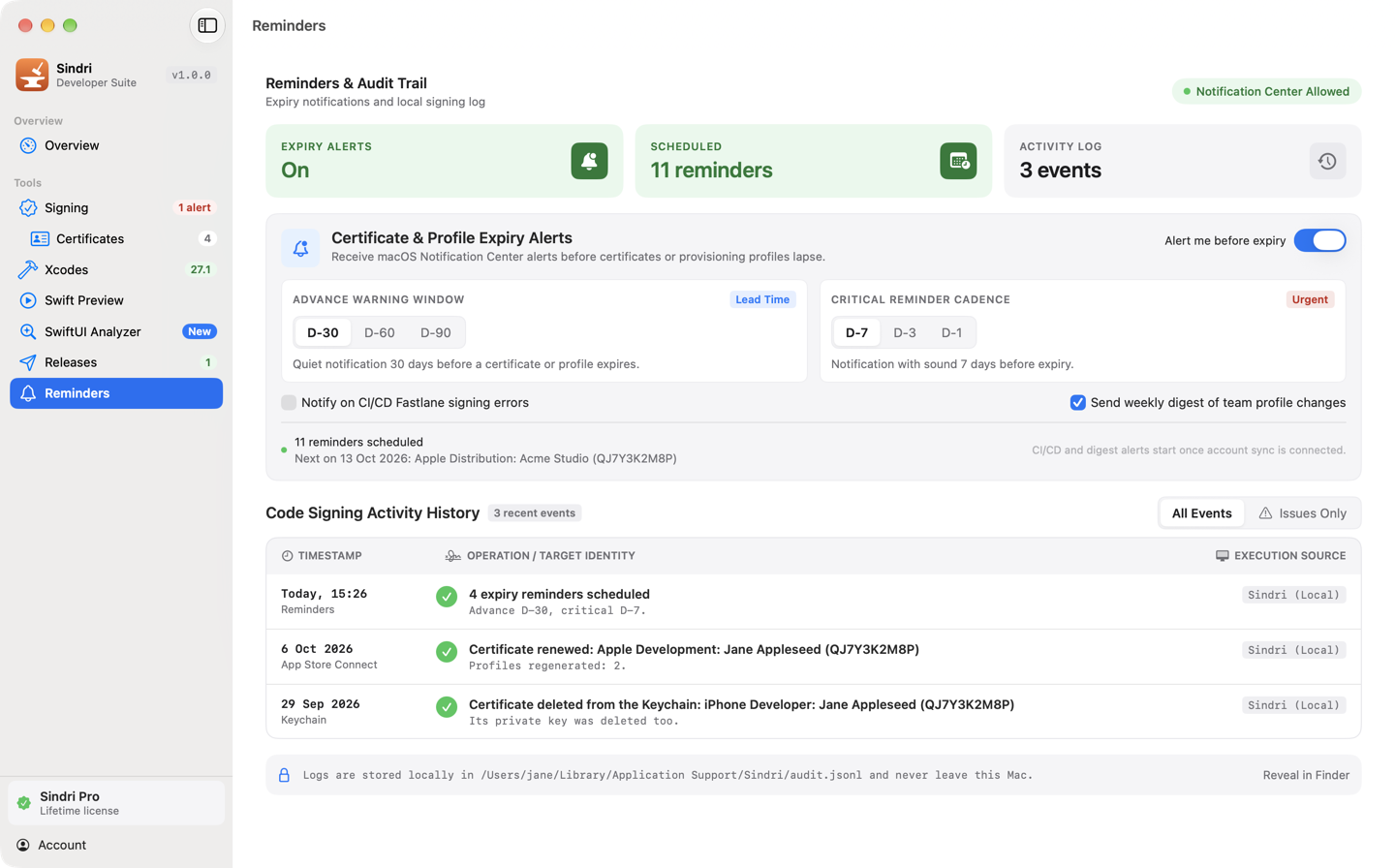The height and width of the screenshot is (868, 1395).
Task: Click the Expiry Alerts bell icon
Action: pyautogui.click(x=589, y=161)
